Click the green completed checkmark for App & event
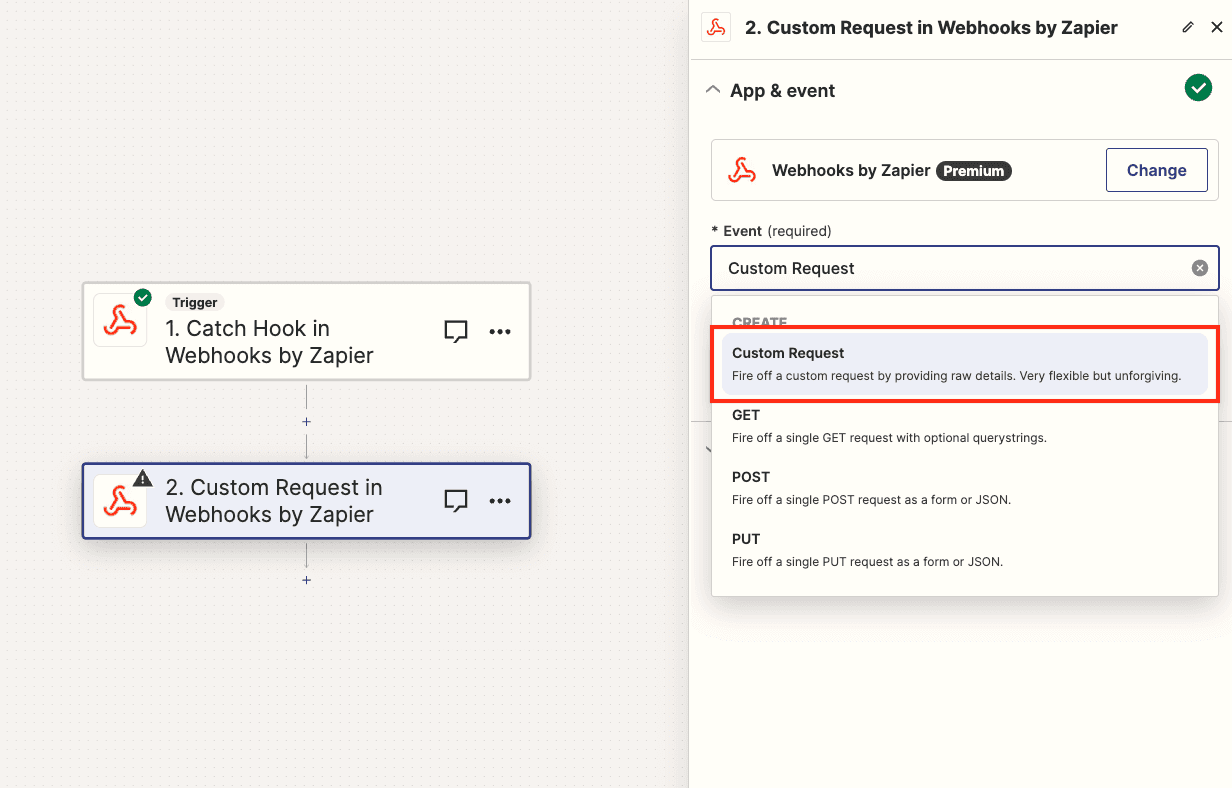The width and height of the screenshot is (1232, 788). (1198, 88)
